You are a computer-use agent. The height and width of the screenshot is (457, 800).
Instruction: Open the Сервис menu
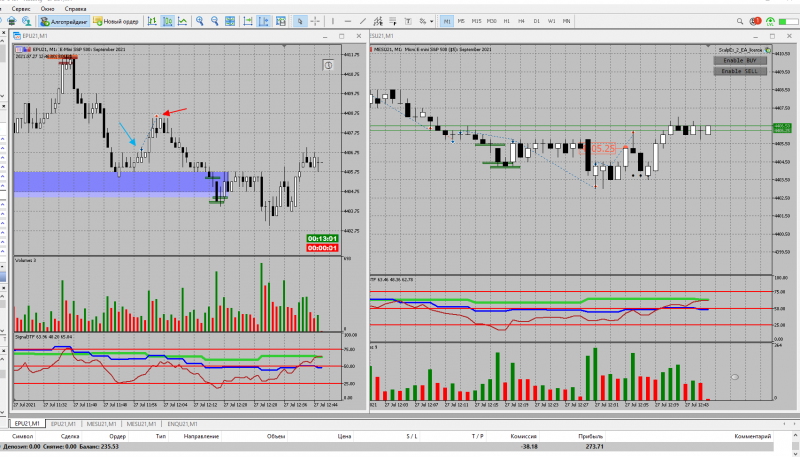(20, 9)
